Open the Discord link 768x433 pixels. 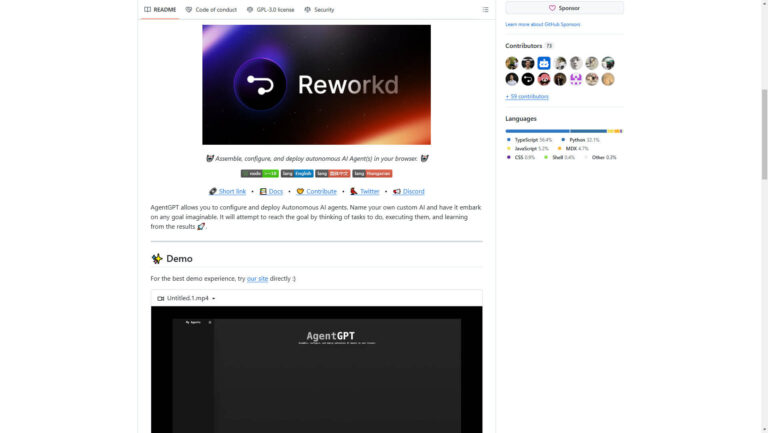(408, 192)
